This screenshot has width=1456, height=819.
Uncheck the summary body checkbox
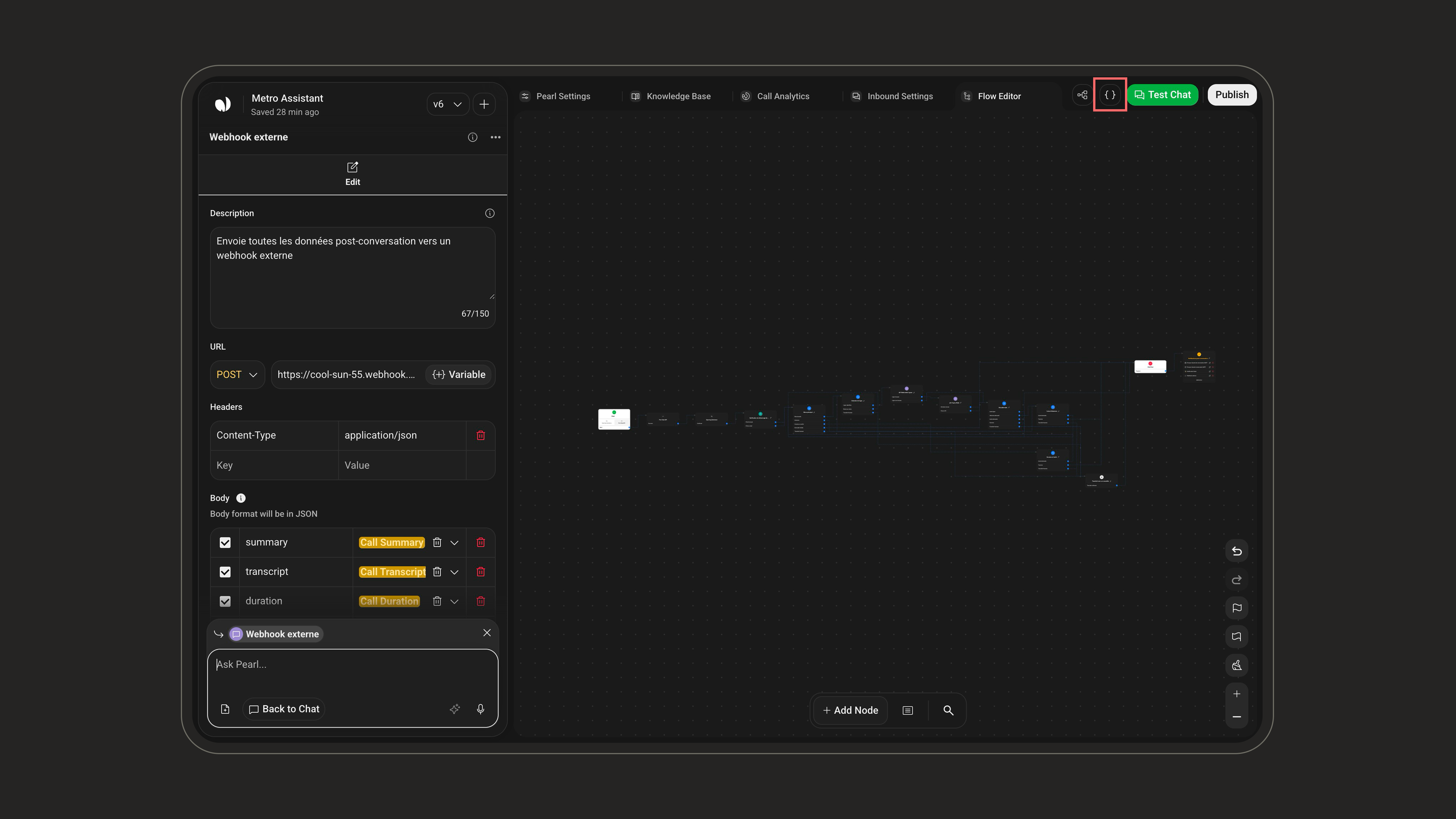pyautogui.click(x=225, y=543)
